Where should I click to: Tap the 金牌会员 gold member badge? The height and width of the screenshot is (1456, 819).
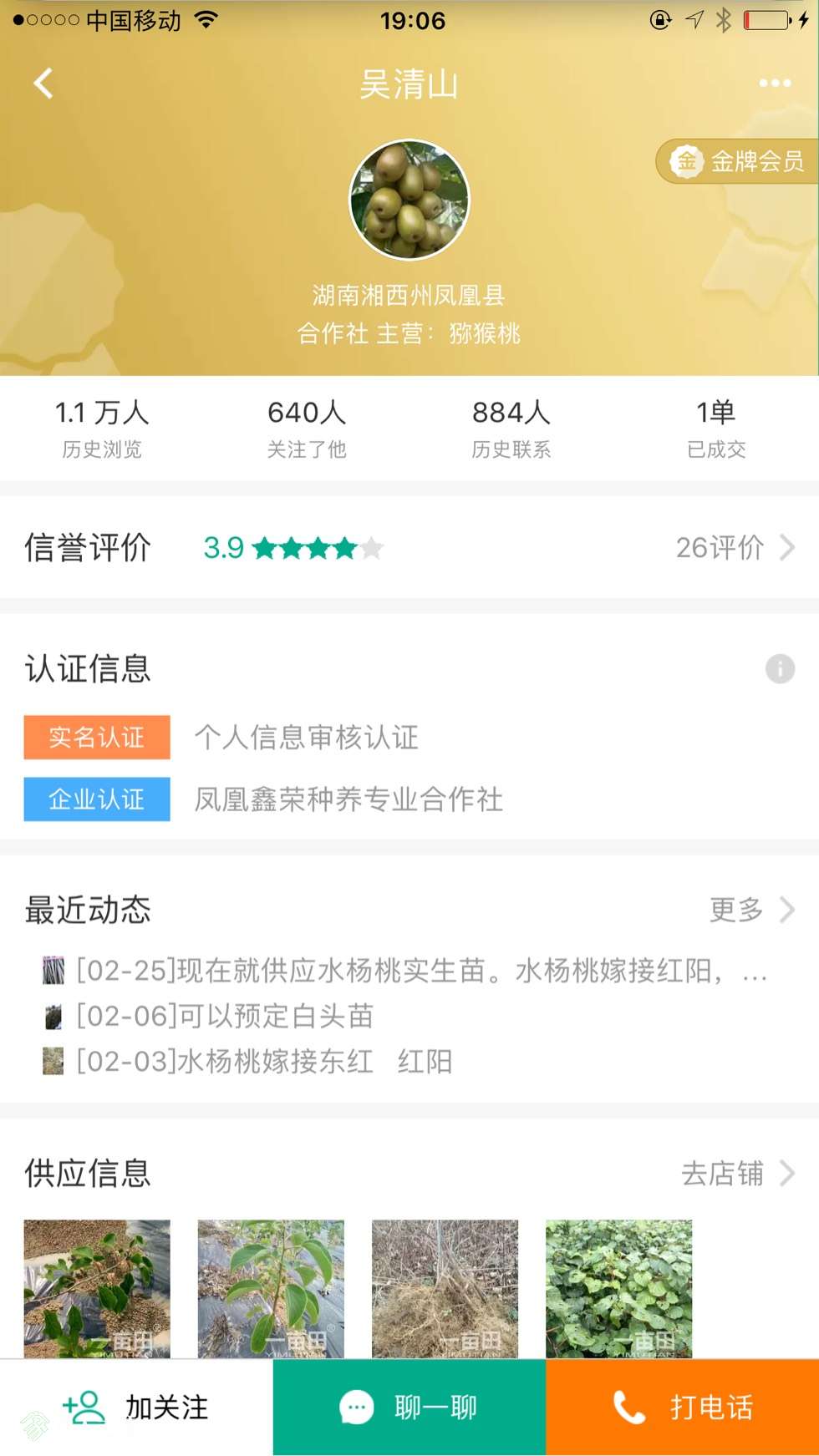[737, 161]
